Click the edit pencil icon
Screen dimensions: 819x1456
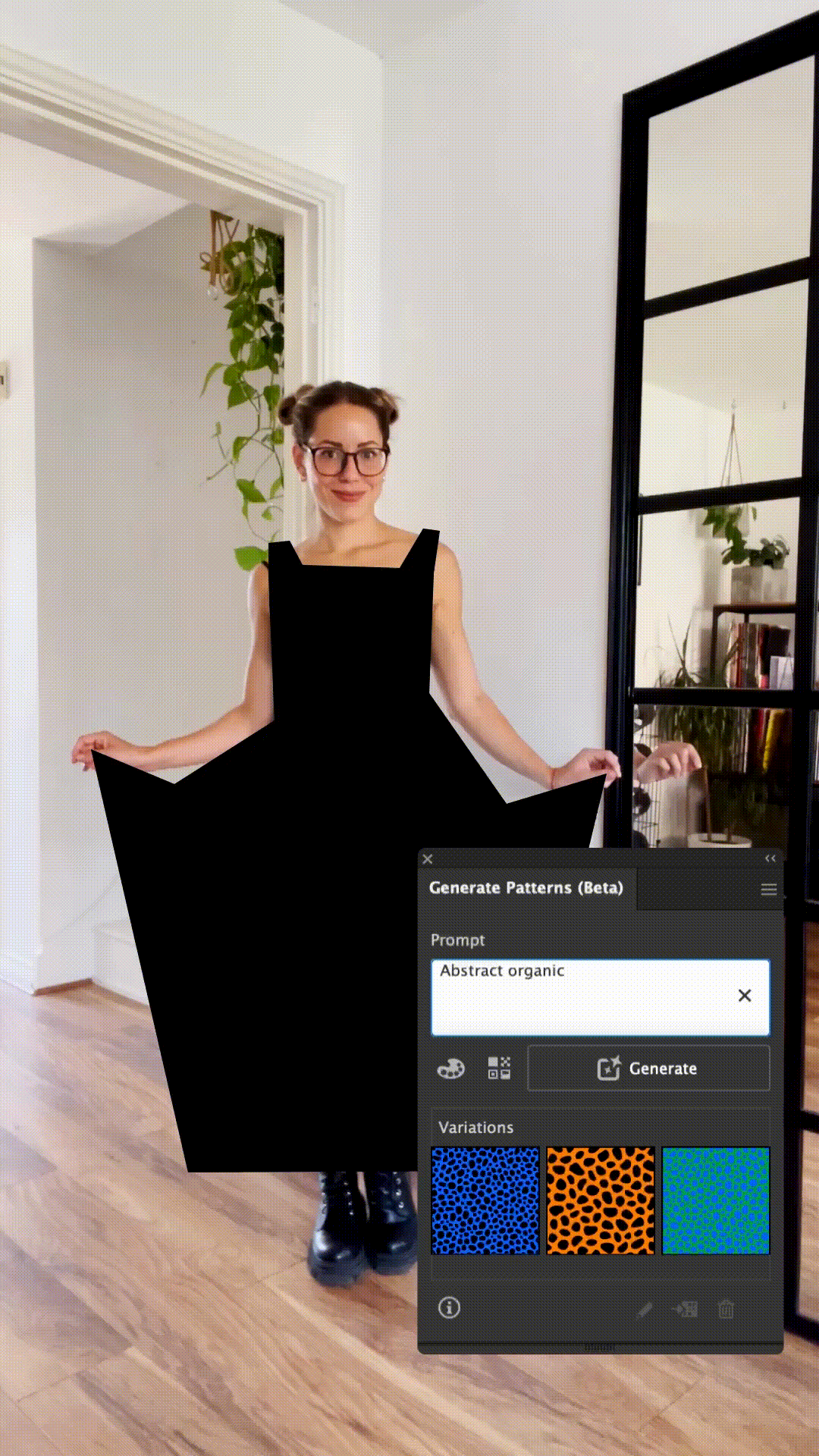645,1310
